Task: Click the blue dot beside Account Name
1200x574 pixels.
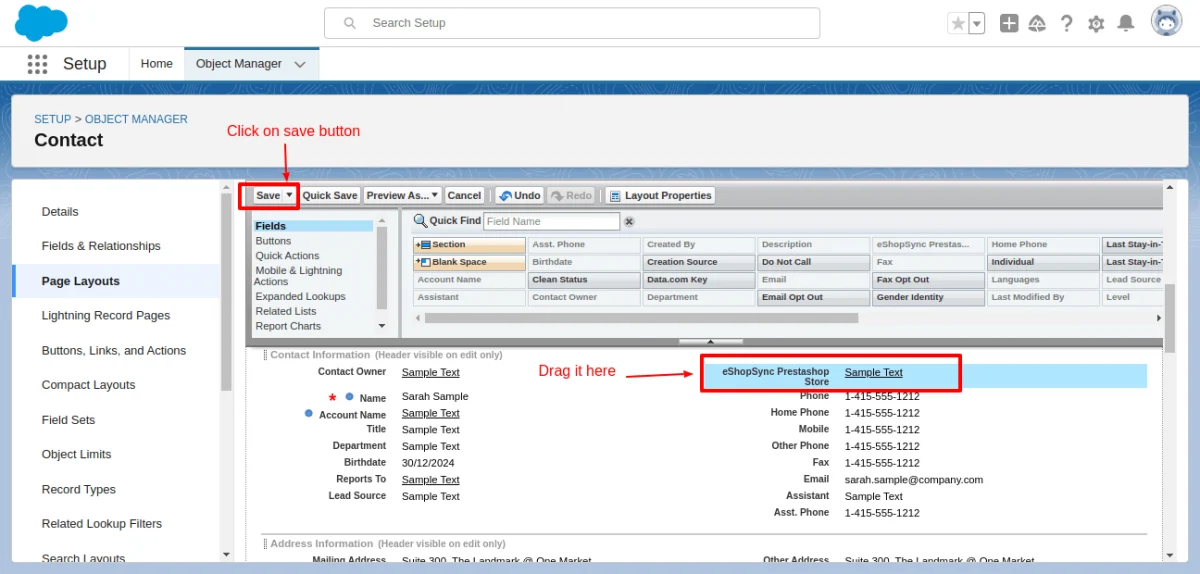Action: 309,413
